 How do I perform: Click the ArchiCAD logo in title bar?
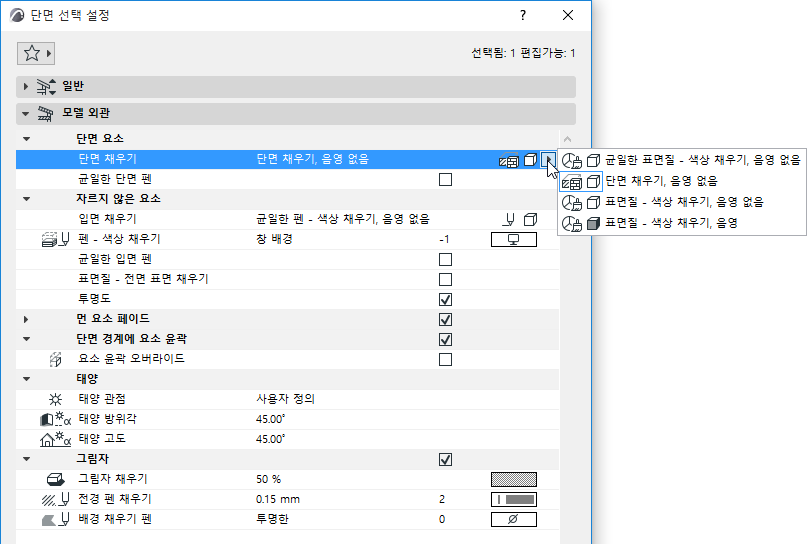point(17,15)
